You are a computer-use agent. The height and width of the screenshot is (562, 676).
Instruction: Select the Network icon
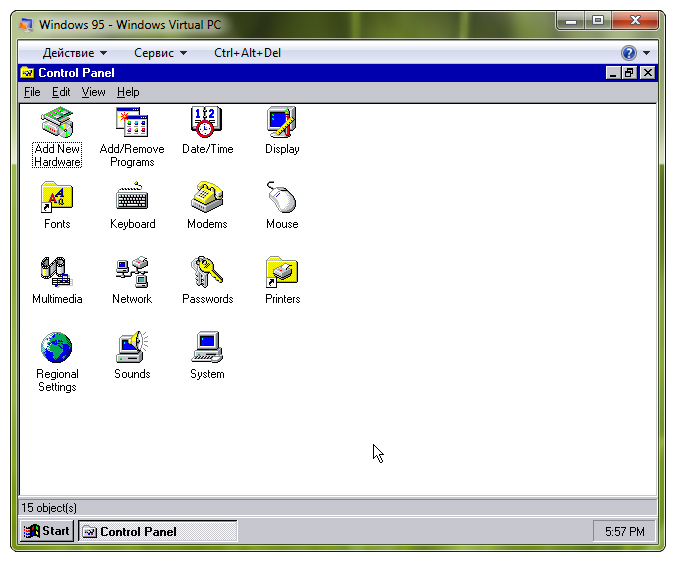click(132, 272)
